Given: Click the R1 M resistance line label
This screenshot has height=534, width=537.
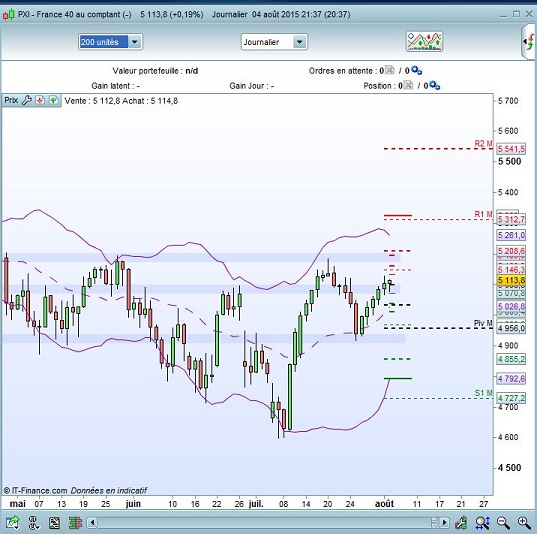Looking at the screenshot, I should [483, 214].
